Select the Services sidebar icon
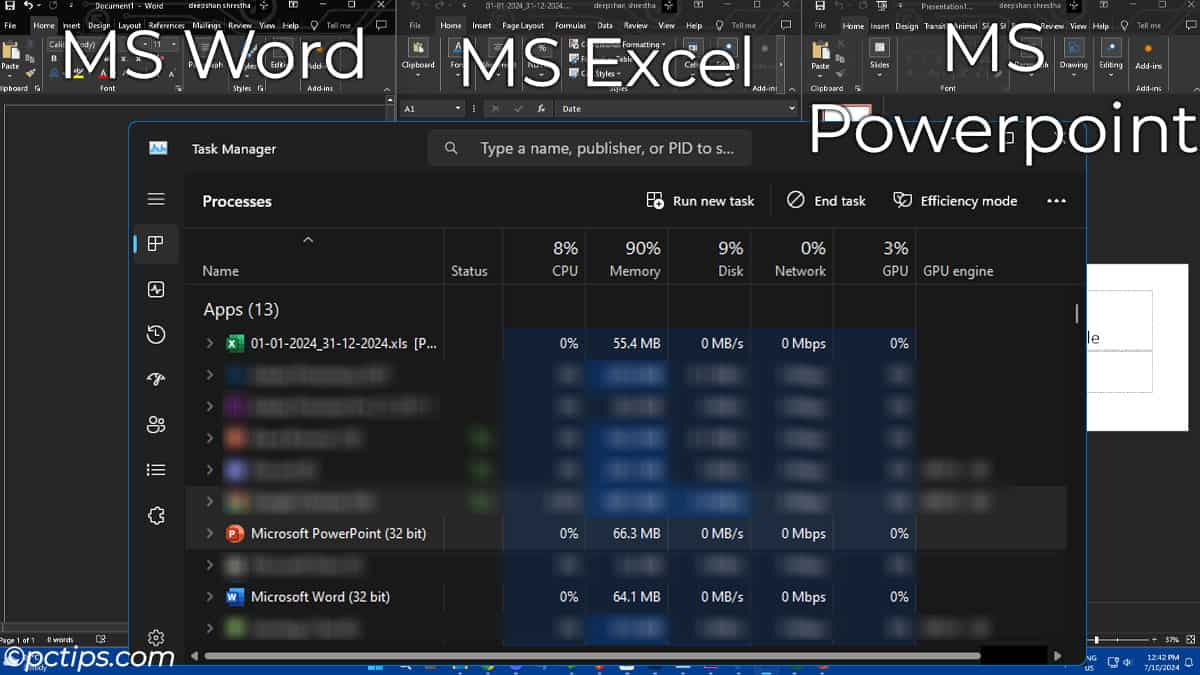Viewport: 1200px width, 675px height. pyautogui.click(x=156, y=515)
